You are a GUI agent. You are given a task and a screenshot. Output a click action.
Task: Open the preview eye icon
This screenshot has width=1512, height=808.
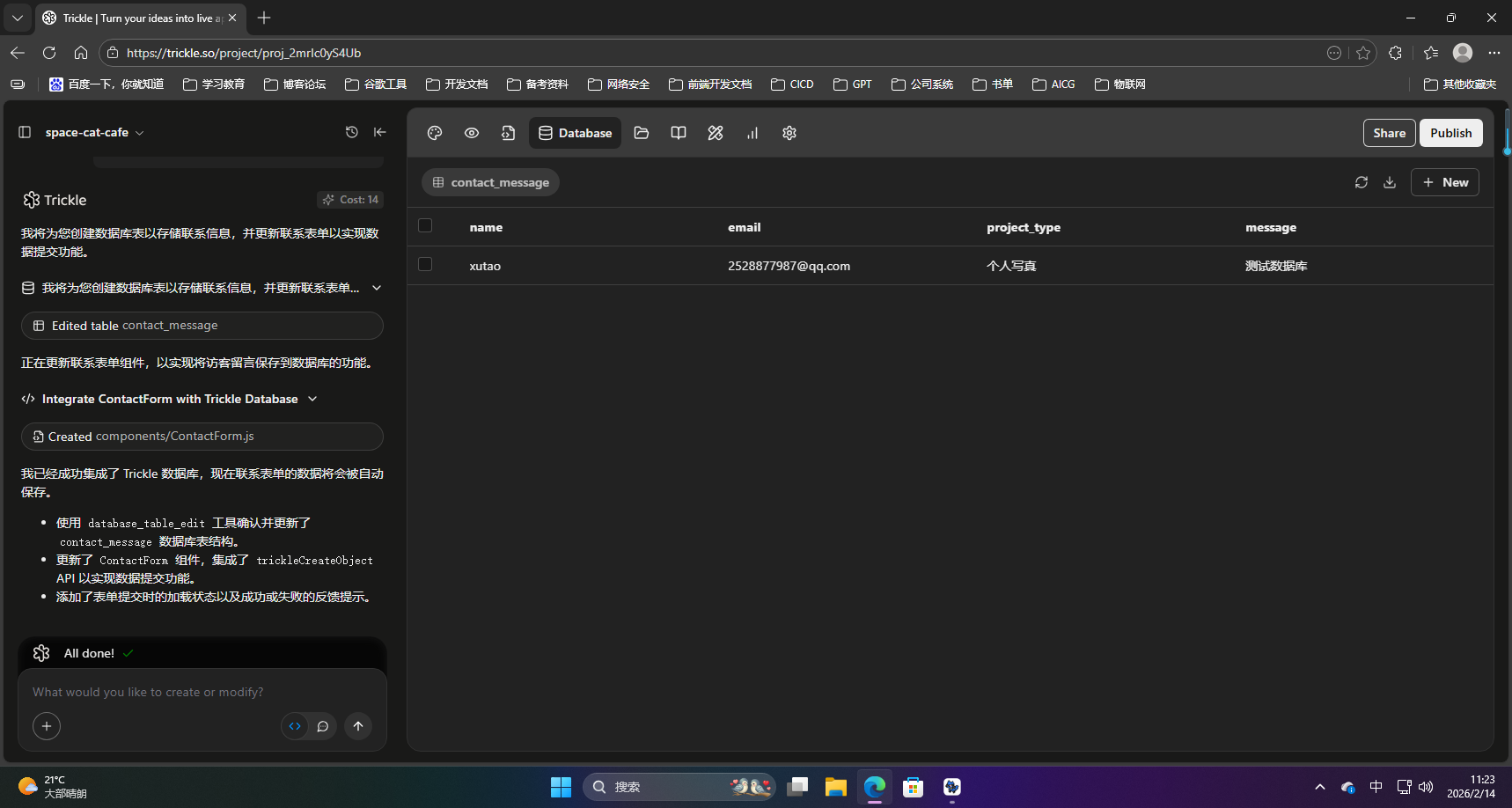tap(472, 133)
